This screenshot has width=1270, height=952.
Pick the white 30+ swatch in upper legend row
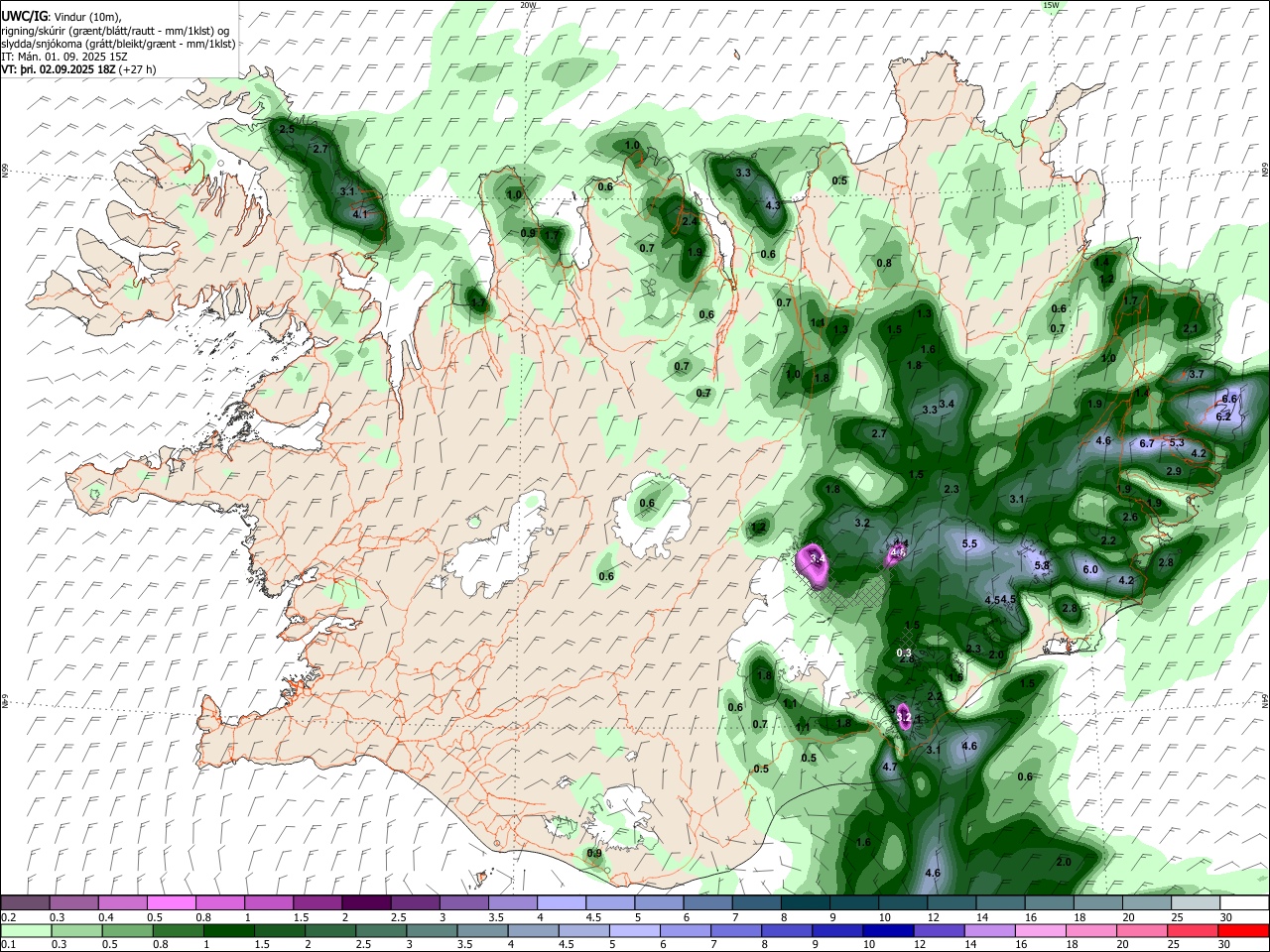1244,903
